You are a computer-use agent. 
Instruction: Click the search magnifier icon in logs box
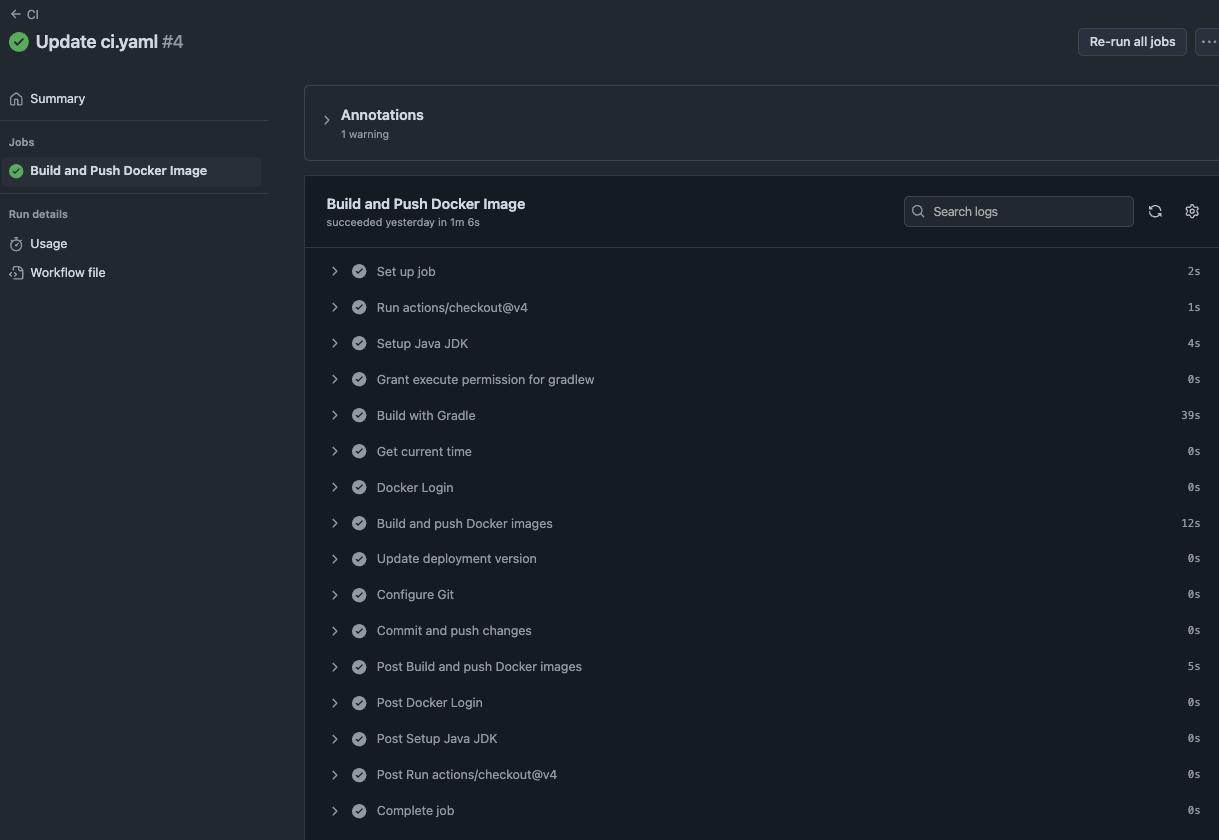pyautogui.click(x=918, y=211)
